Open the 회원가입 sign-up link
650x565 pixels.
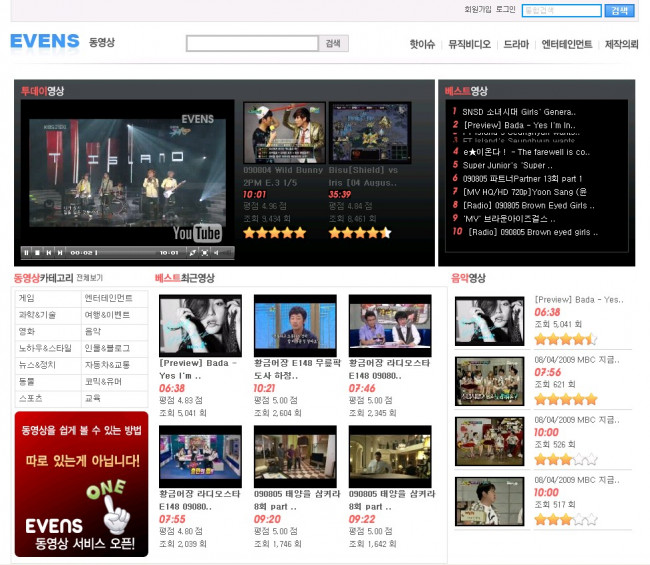tap(478, 9)
